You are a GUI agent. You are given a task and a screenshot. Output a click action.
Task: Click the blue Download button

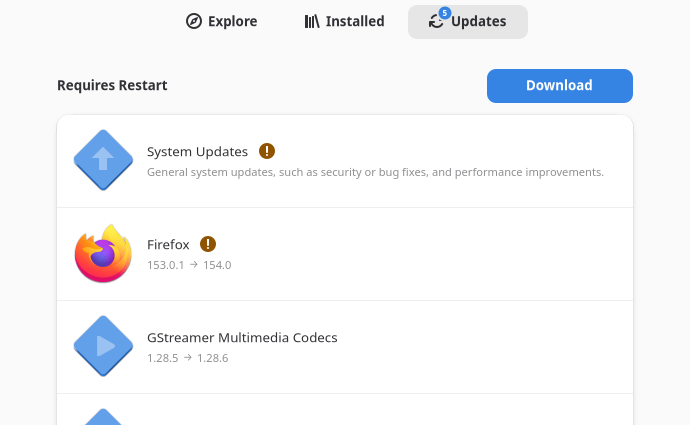pos(560,86)
